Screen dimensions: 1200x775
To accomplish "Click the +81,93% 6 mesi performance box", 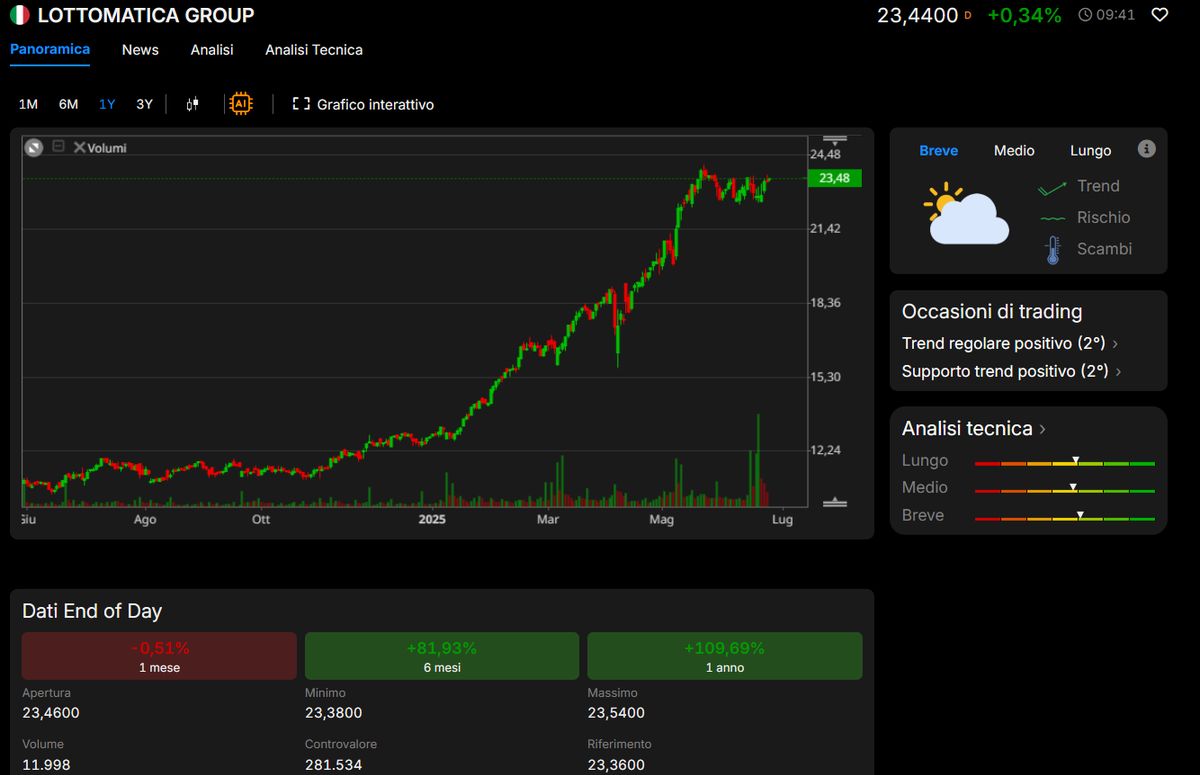I will pyautogui.click(x=442, y=656).
